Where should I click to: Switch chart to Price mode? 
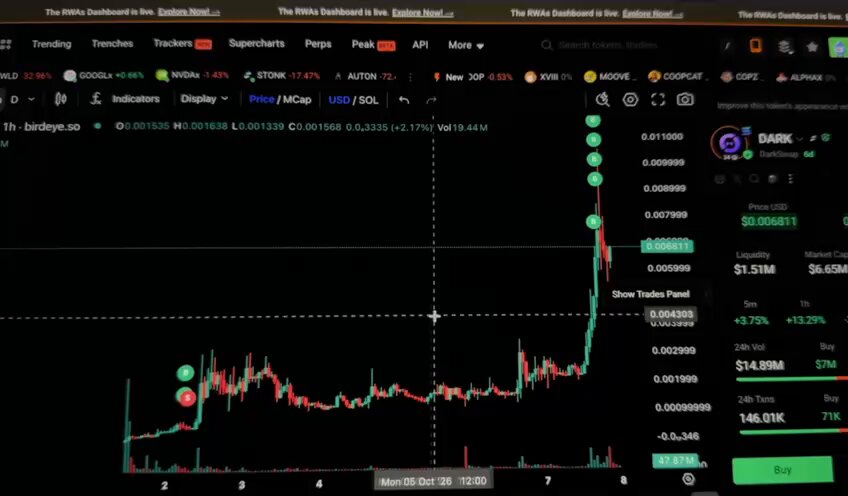(x=262, y=100)
